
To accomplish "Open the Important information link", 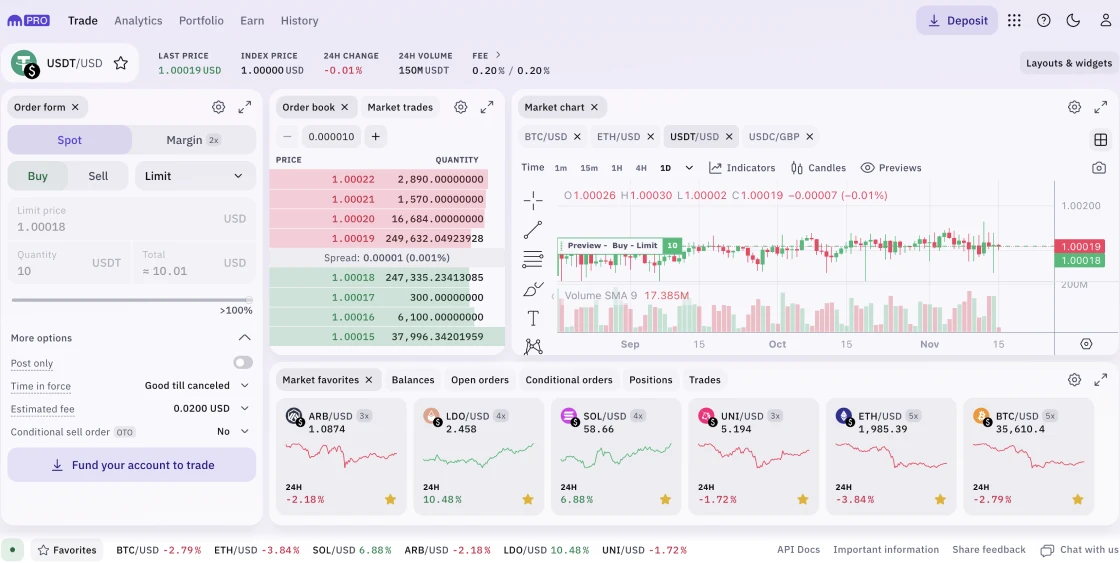I will pos(886,549).
